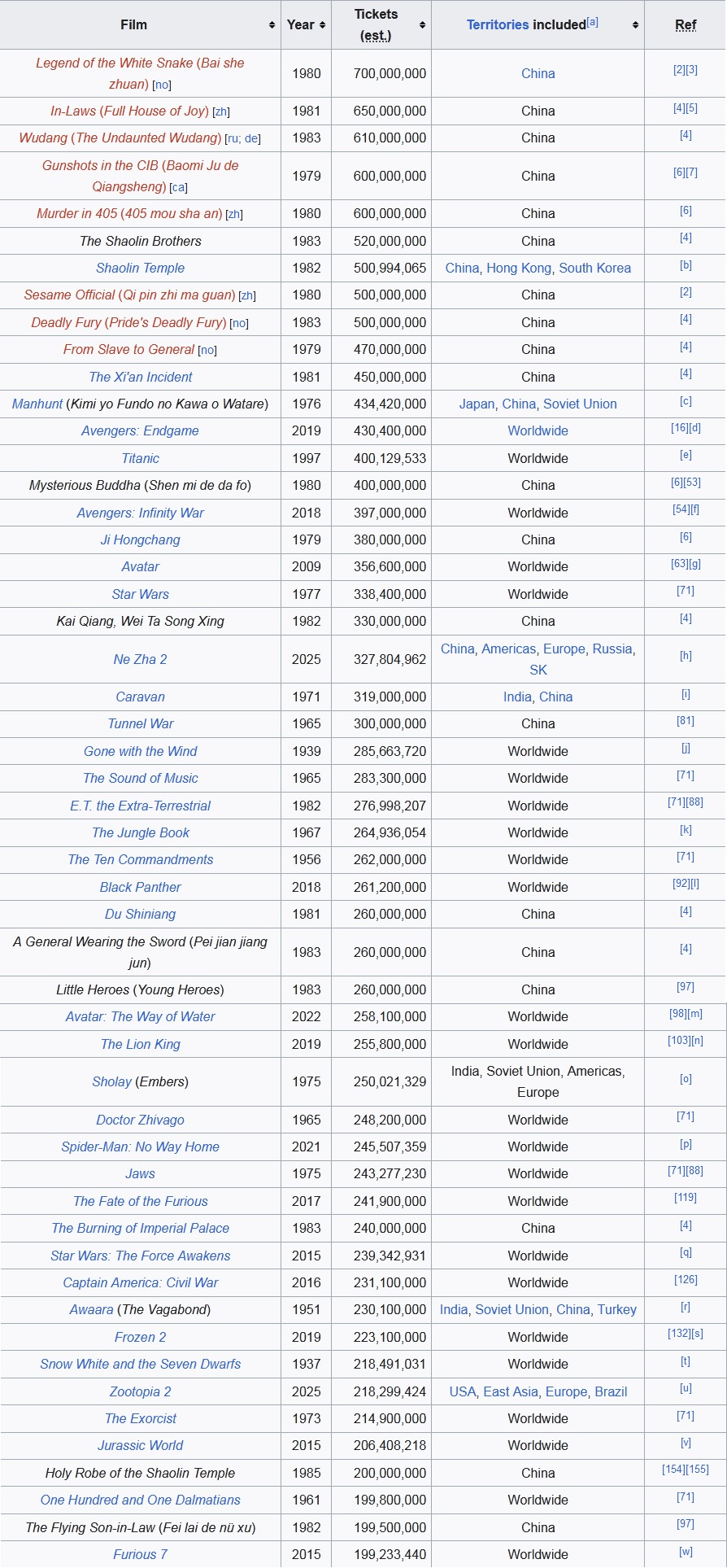Click East Asia link in Zootopia 2 row

(511, 1391)
